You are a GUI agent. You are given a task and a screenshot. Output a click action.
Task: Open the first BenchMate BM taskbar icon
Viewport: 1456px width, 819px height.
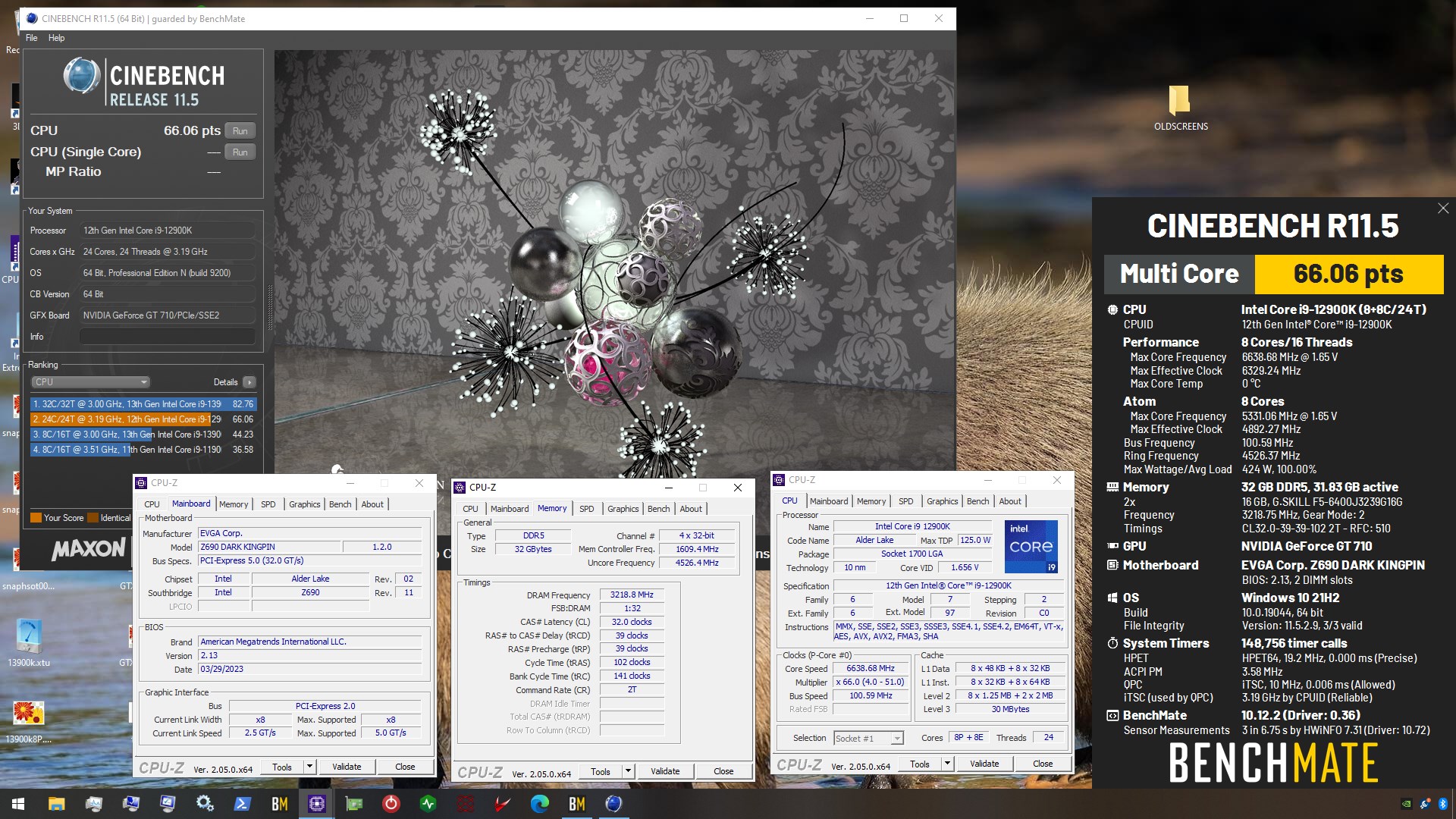pos(279,804)
